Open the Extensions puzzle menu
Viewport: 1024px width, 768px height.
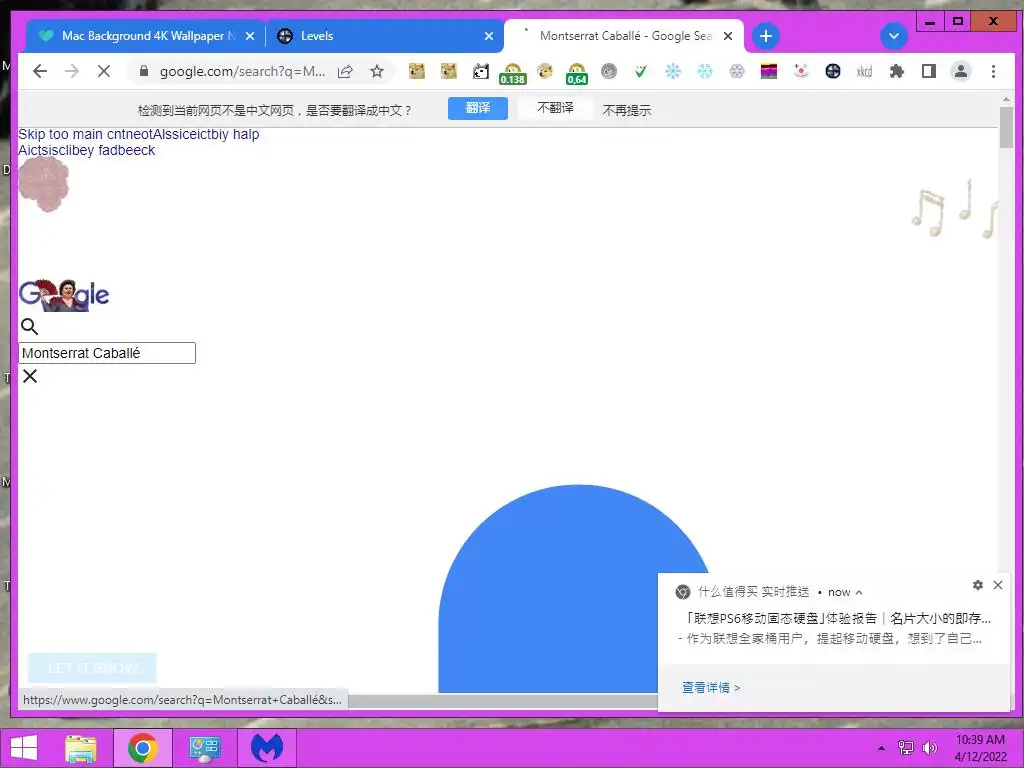pos(897,71)
